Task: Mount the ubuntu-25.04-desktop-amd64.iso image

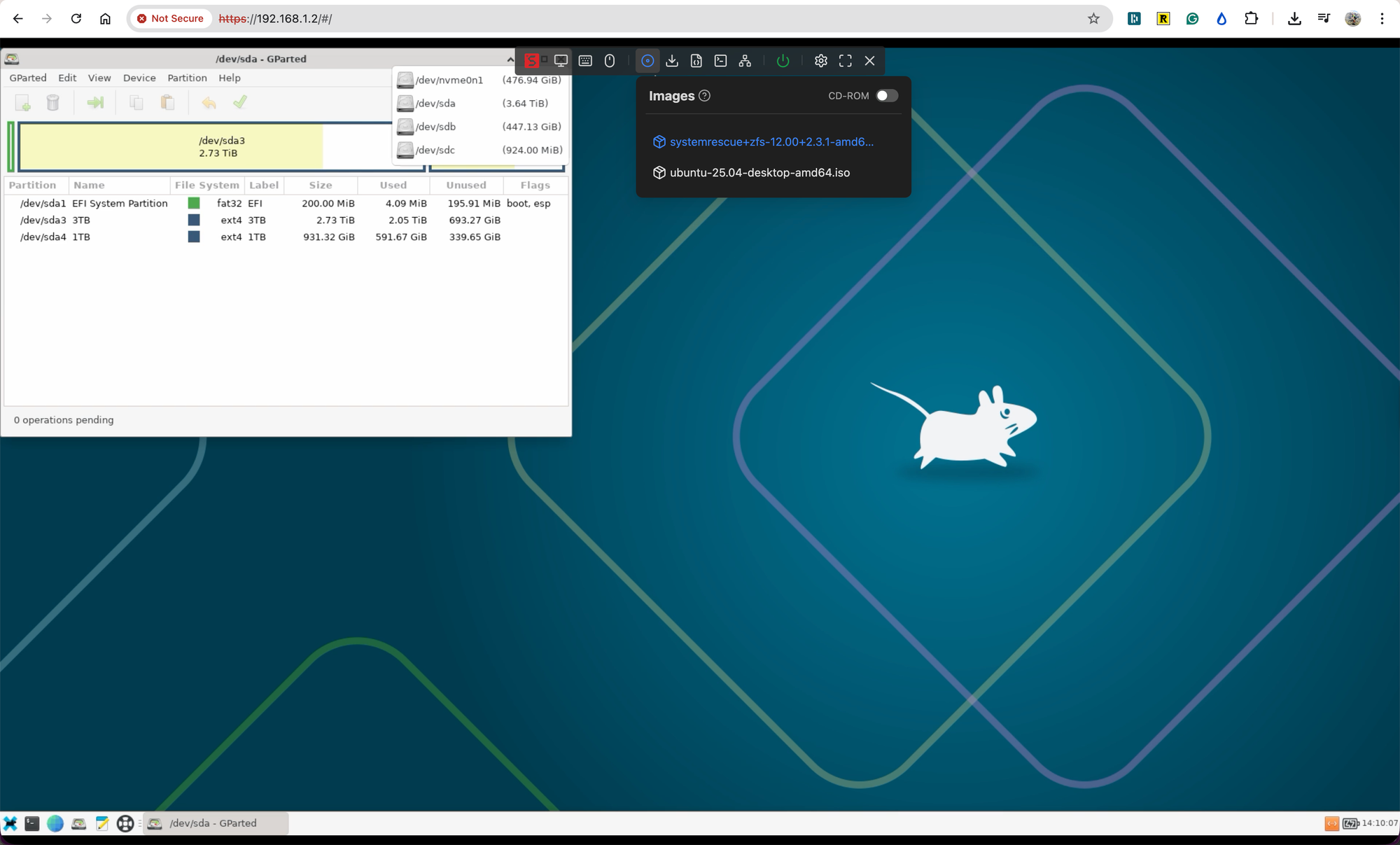Action: click(759, 173)
